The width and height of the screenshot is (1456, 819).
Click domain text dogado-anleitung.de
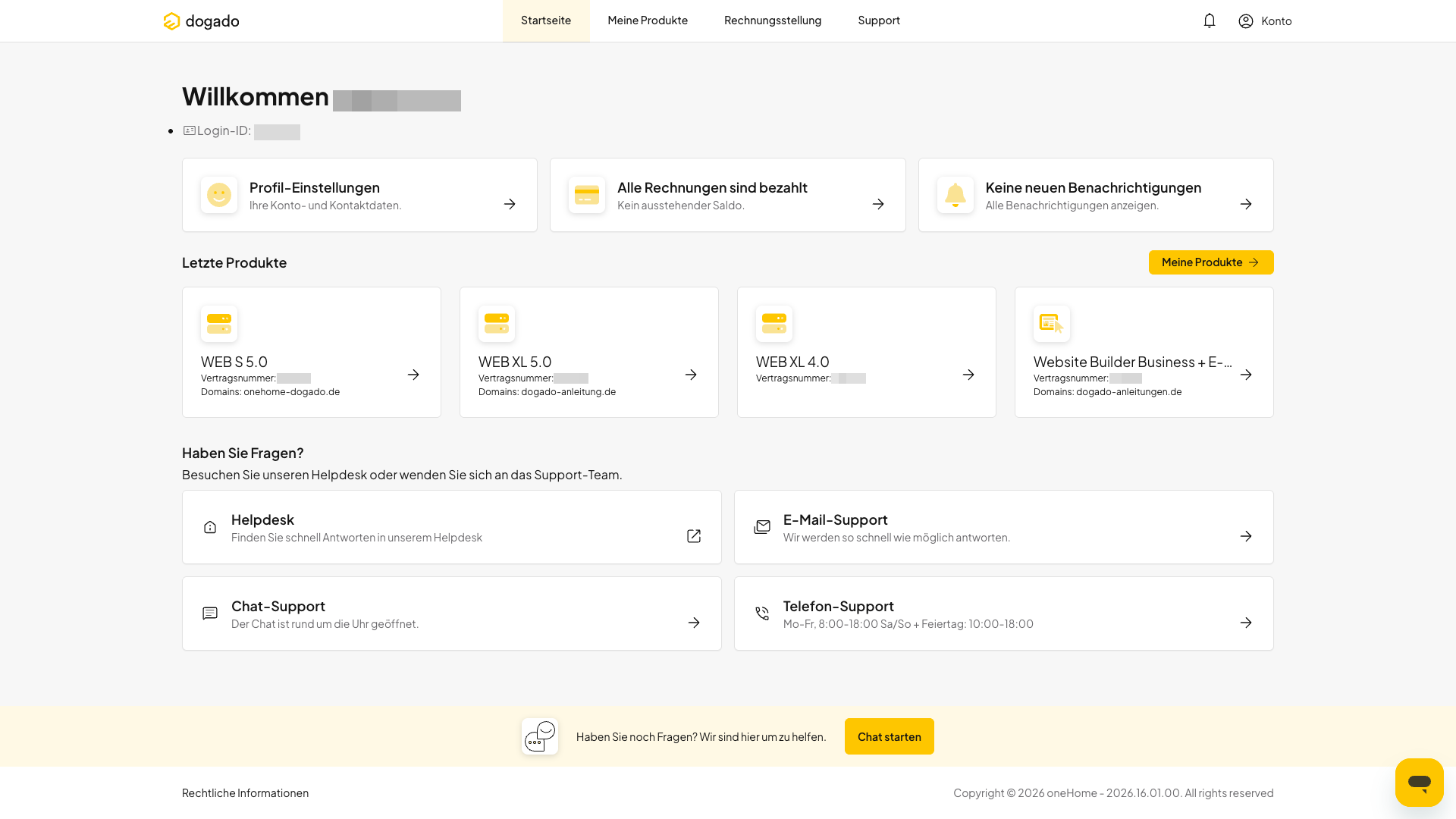pos(568,392)
